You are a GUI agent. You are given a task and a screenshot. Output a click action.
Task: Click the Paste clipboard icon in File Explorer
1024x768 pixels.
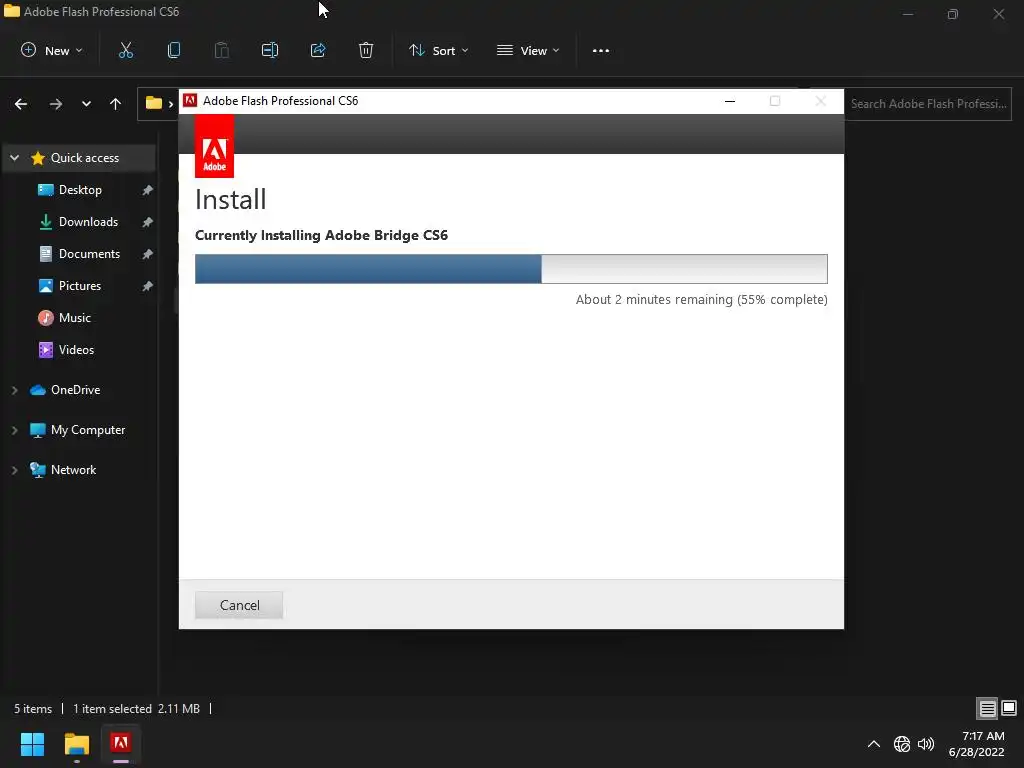[x=221, y=50]
